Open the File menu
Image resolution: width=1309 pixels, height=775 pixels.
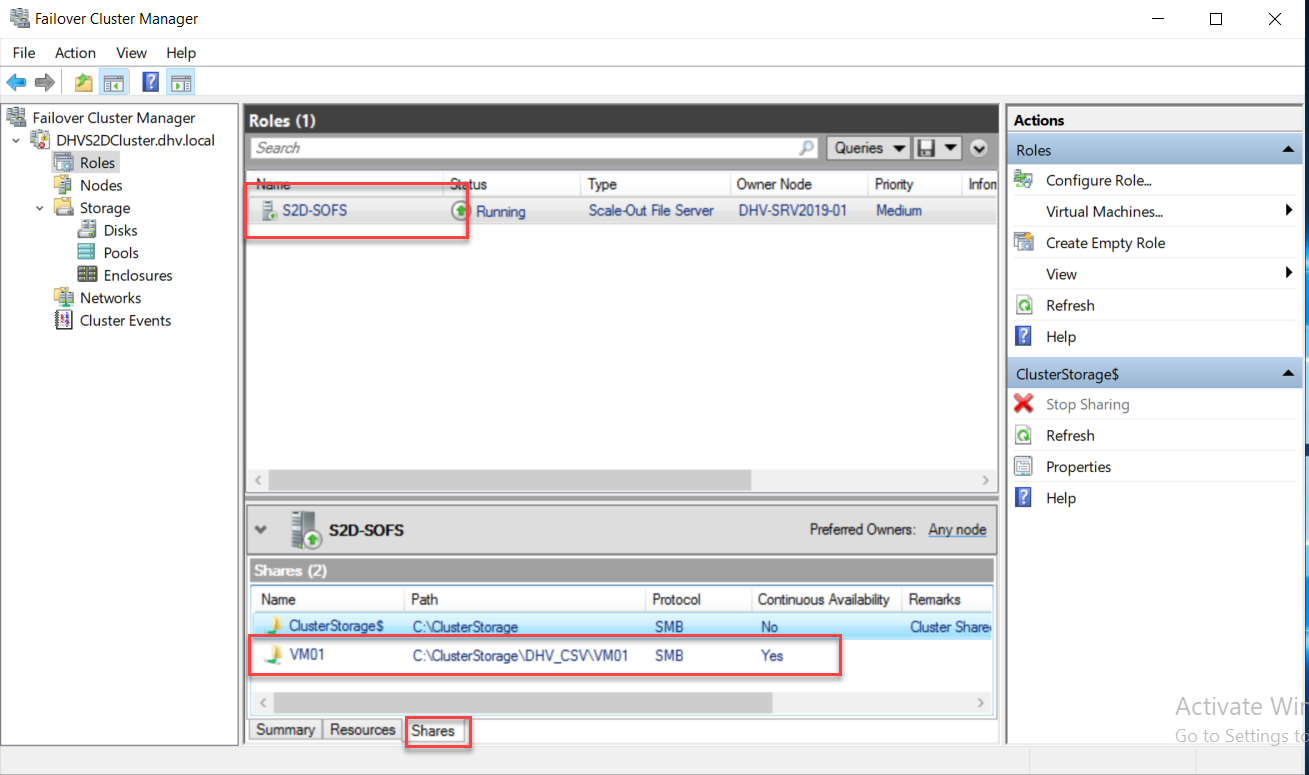click(x=24, y=53)
